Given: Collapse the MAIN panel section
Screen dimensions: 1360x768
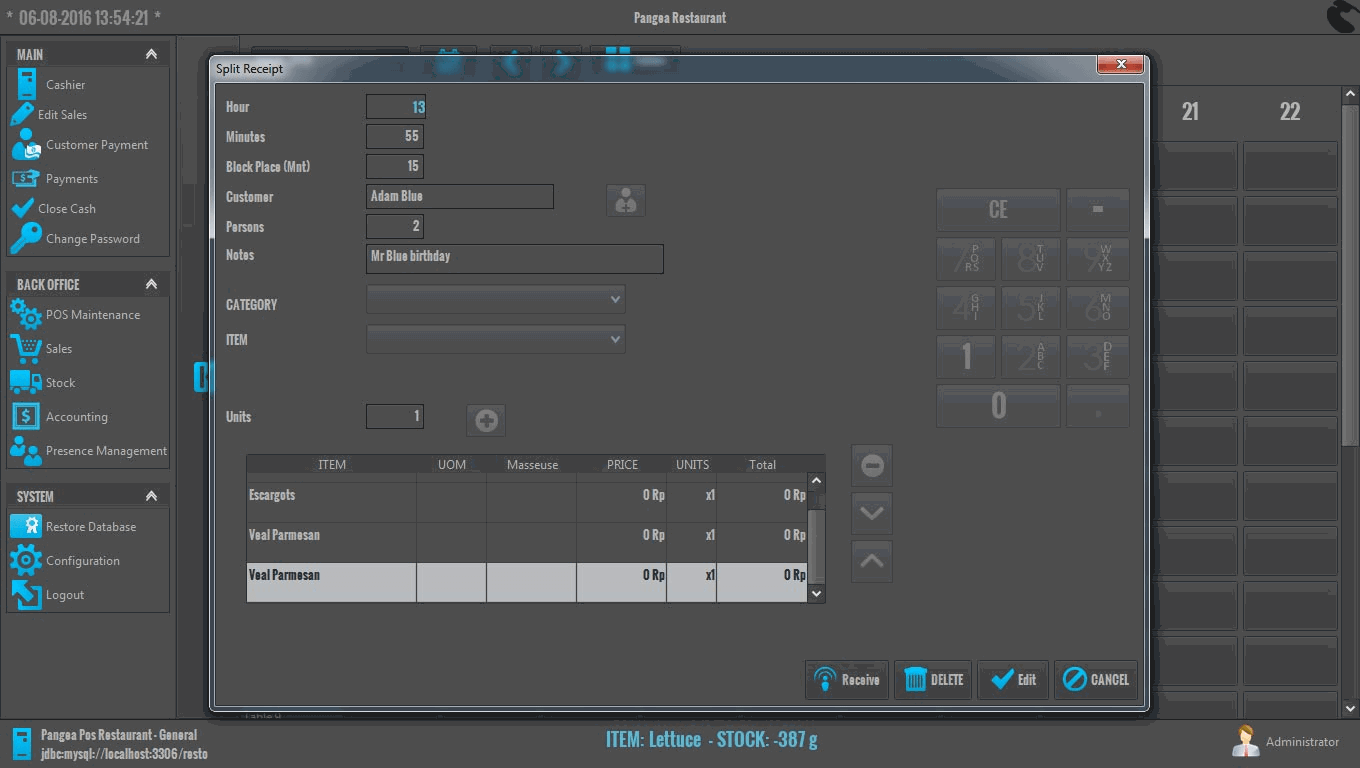Looking at the screenshot, I should click(151, 54).
